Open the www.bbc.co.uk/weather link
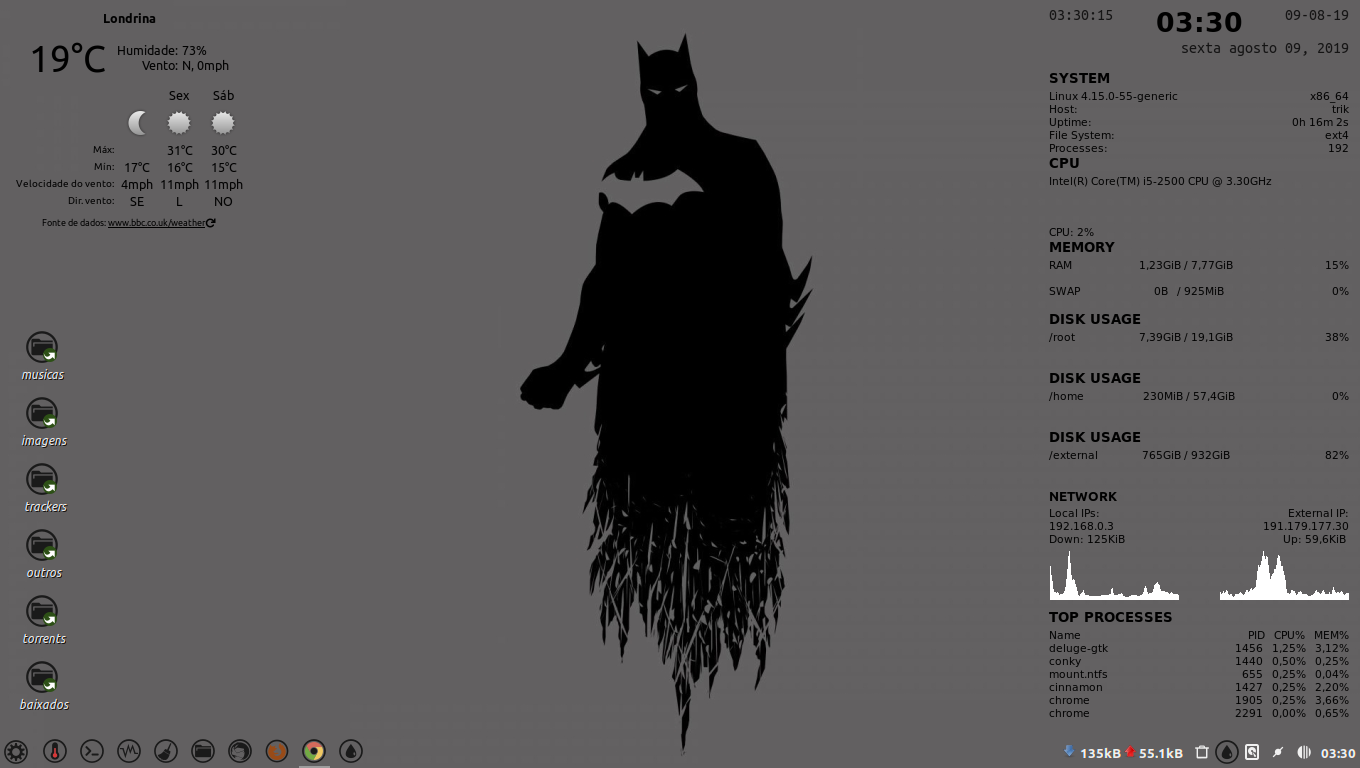 click(x=156, y=223)
